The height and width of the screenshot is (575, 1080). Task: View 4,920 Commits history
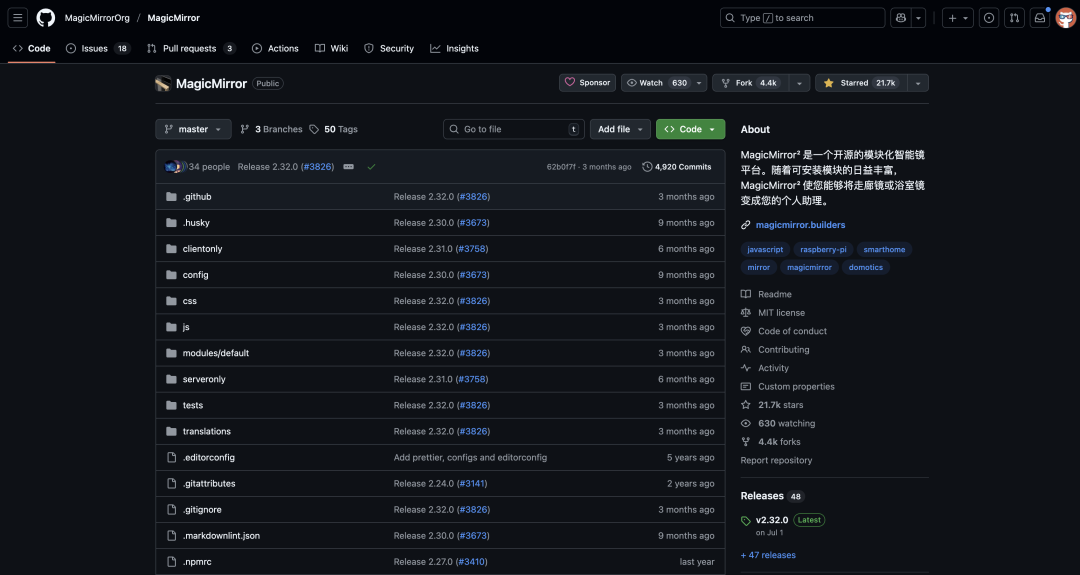pos(676,167)
